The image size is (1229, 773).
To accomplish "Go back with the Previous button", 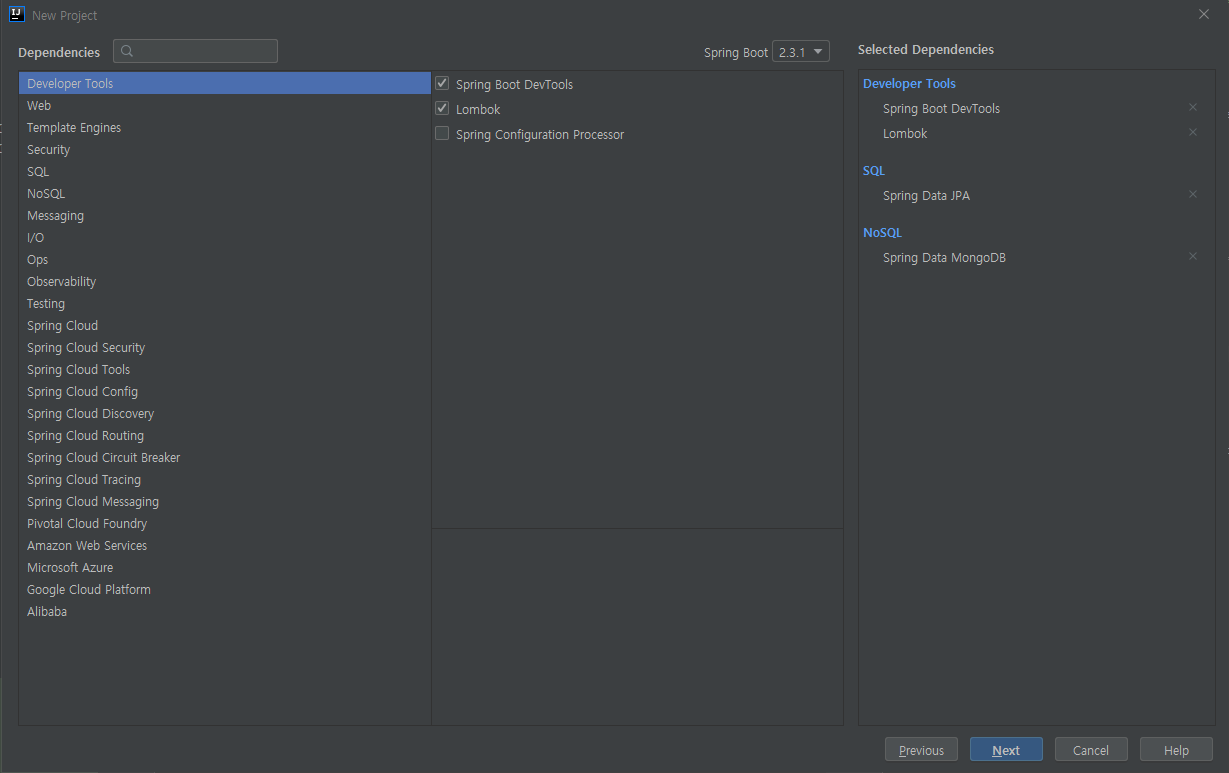I will [x=921, y=750].
